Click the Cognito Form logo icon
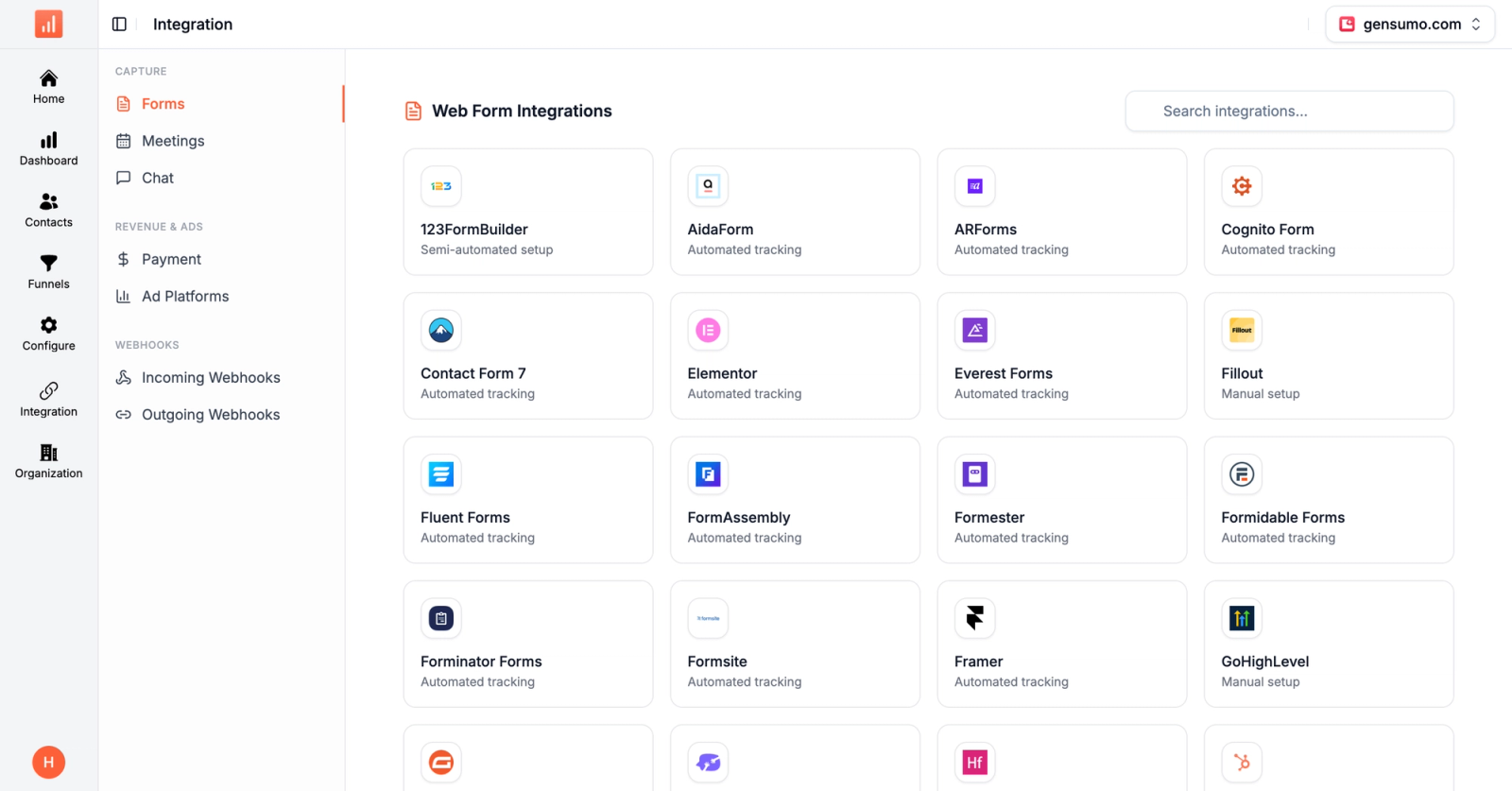 (x=1242, y=186)
